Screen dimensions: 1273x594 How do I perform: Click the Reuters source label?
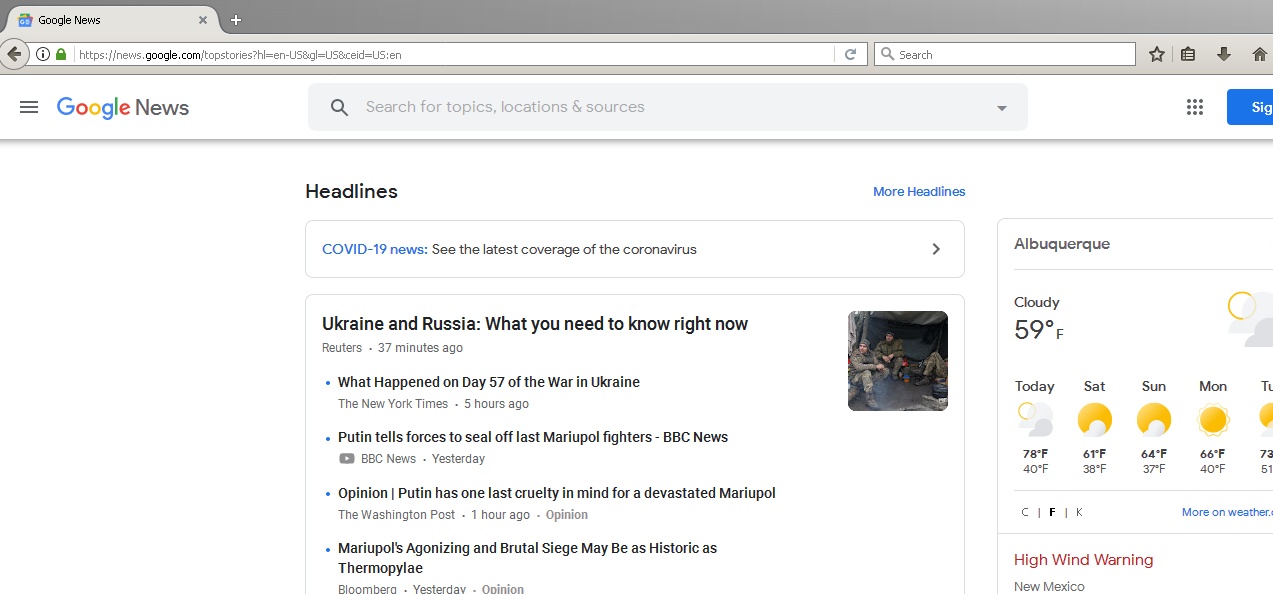tap(342, 348)
